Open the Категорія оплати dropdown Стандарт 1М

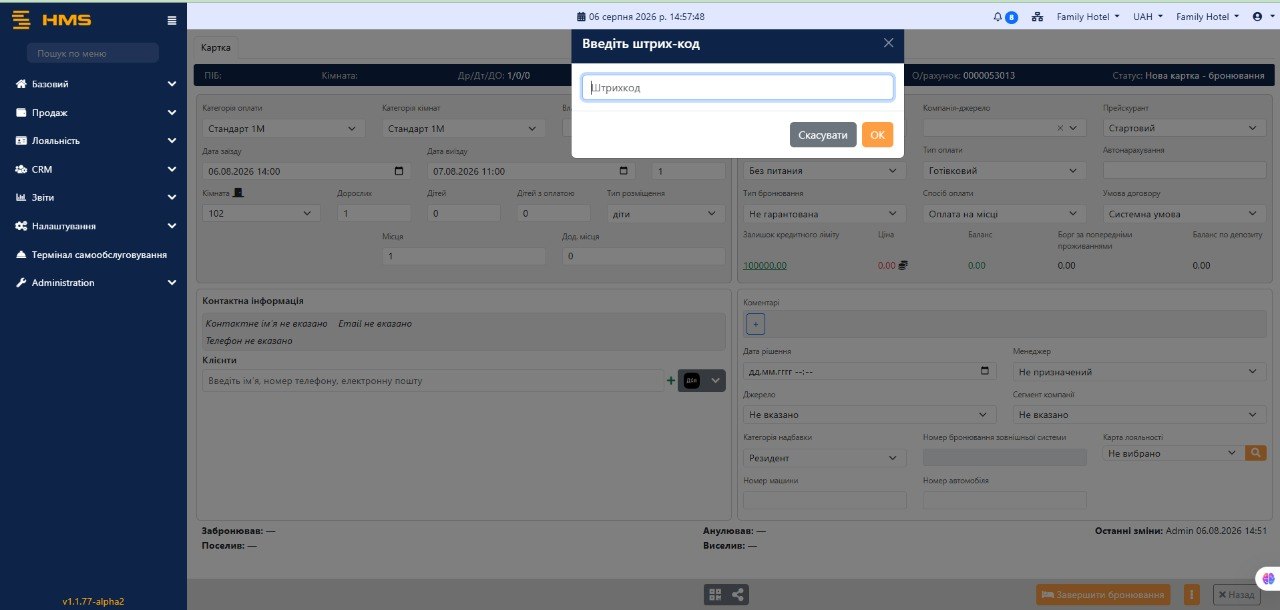284,128
